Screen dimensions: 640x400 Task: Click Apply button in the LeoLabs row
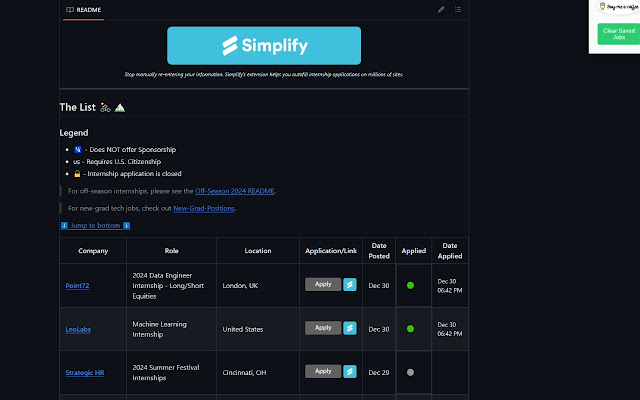pos(323,328)
